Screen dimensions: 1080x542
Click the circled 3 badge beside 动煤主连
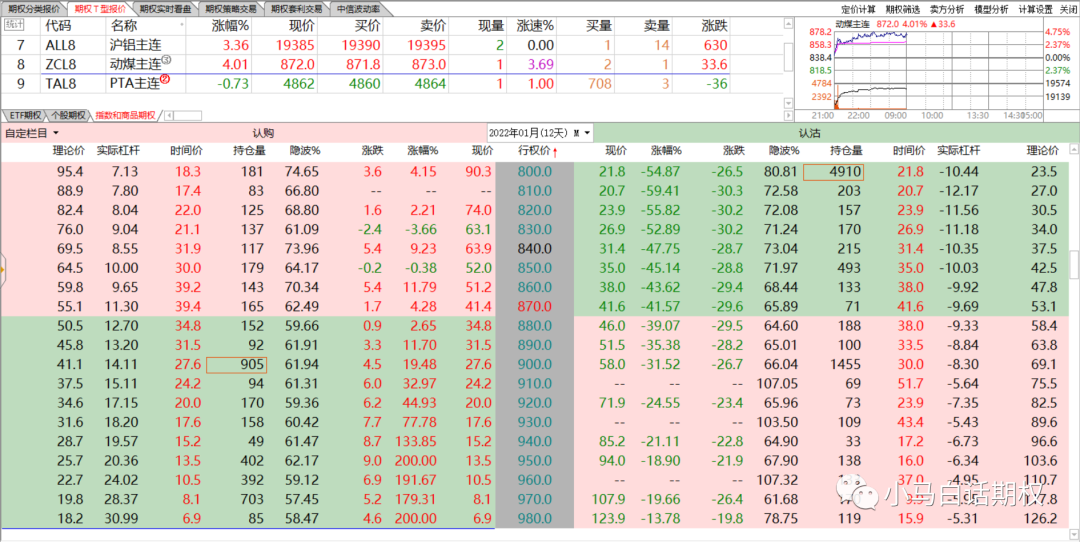click(166, 63)
